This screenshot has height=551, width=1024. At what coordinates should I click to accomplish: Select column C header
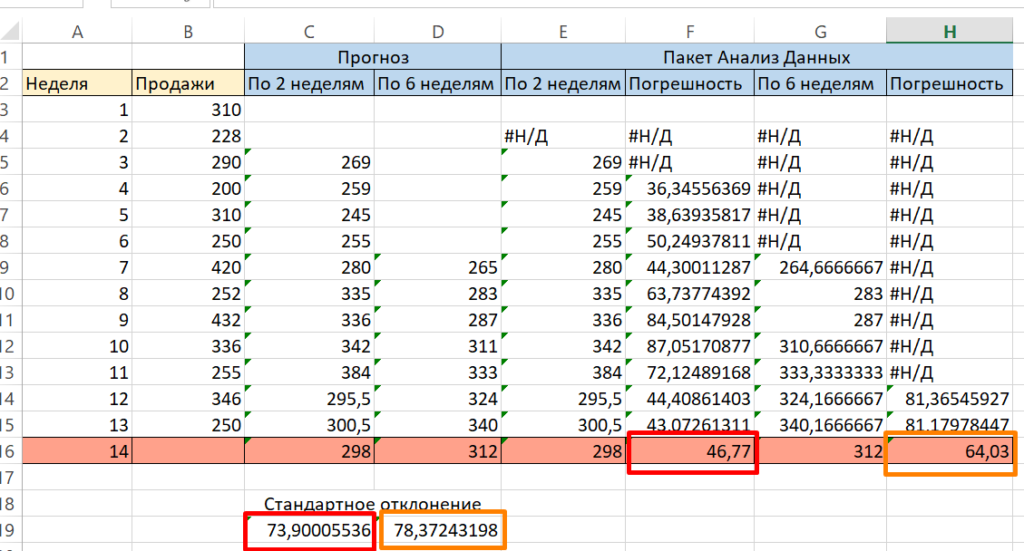pyautogui.click(x=309, y=31)
